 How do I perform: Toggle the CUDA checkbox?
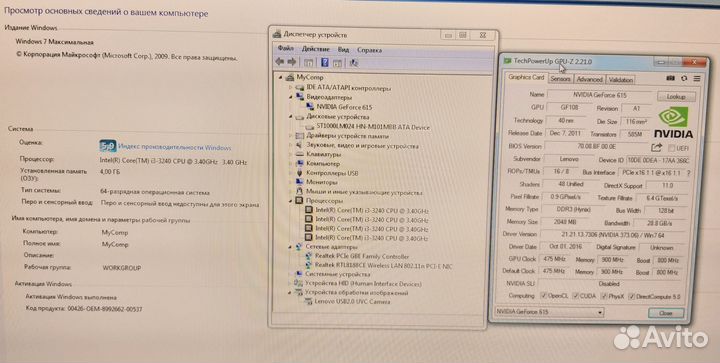click(x=577, y=296)
